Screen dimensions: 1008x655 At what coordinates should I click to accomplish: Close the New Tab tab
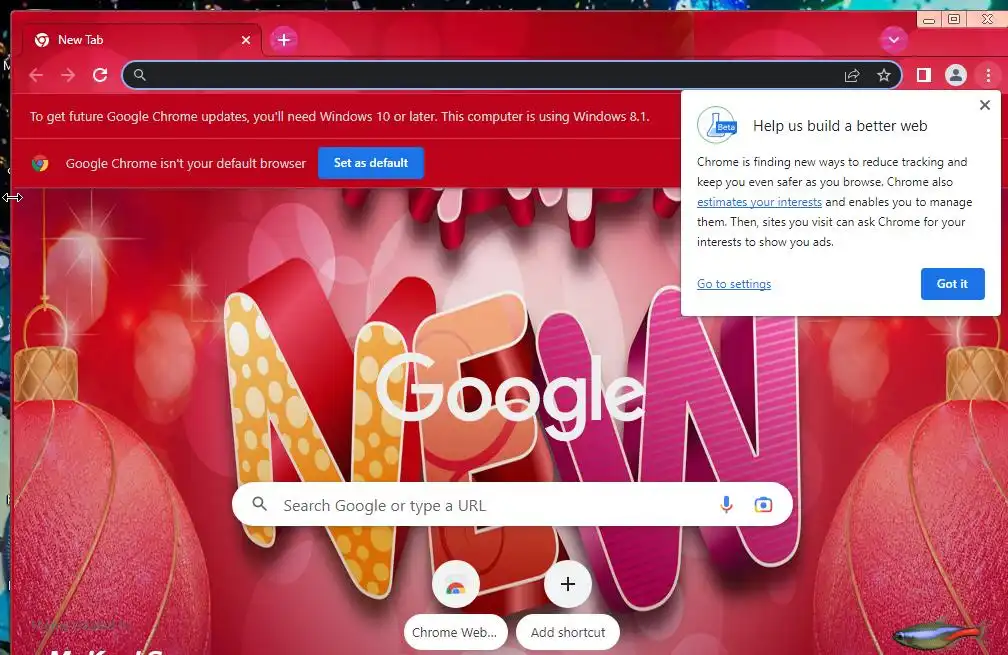pos(246,40)
